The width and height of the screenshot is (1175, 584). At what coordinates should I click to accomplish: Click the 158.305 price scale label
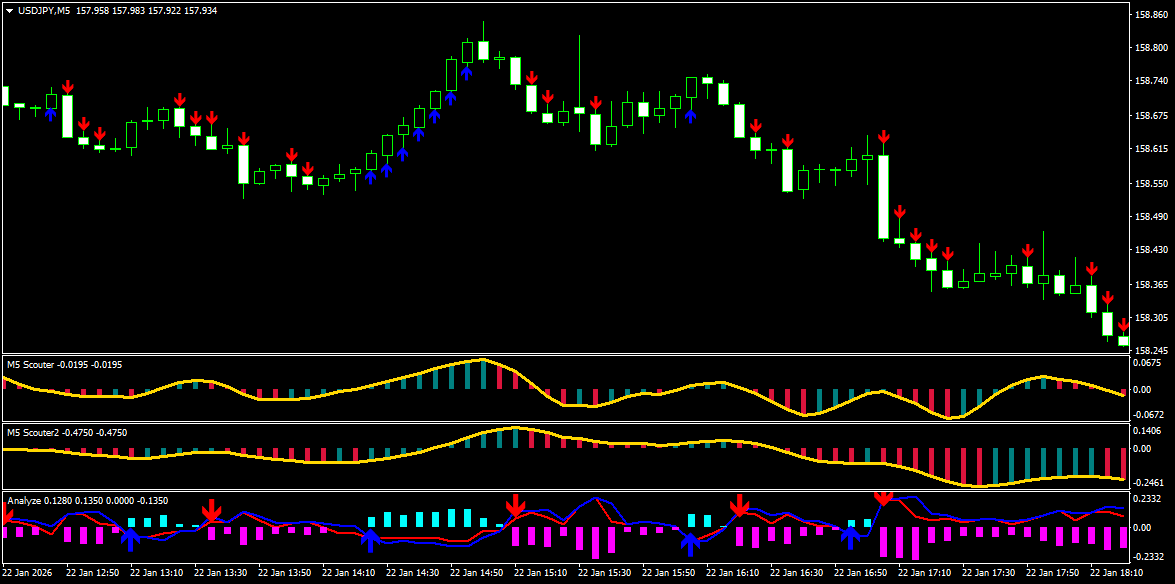[1153, 318]
